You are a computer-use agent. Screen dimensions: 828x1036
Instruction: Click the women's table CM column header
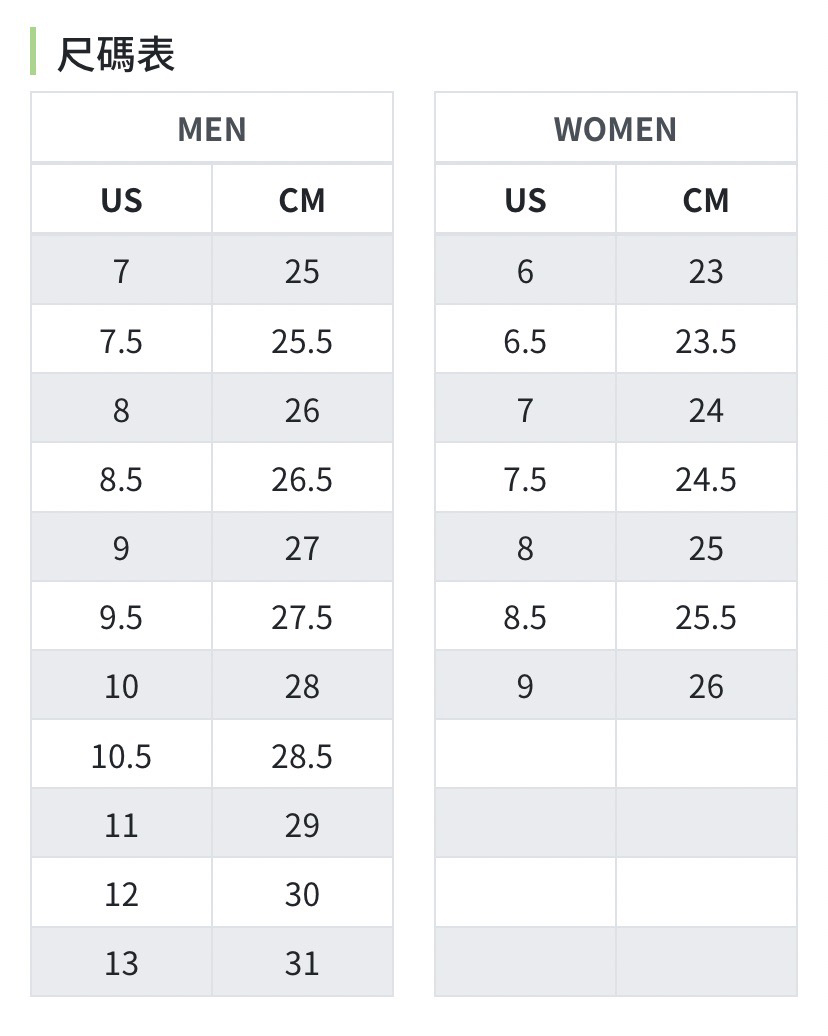point(706,201)
